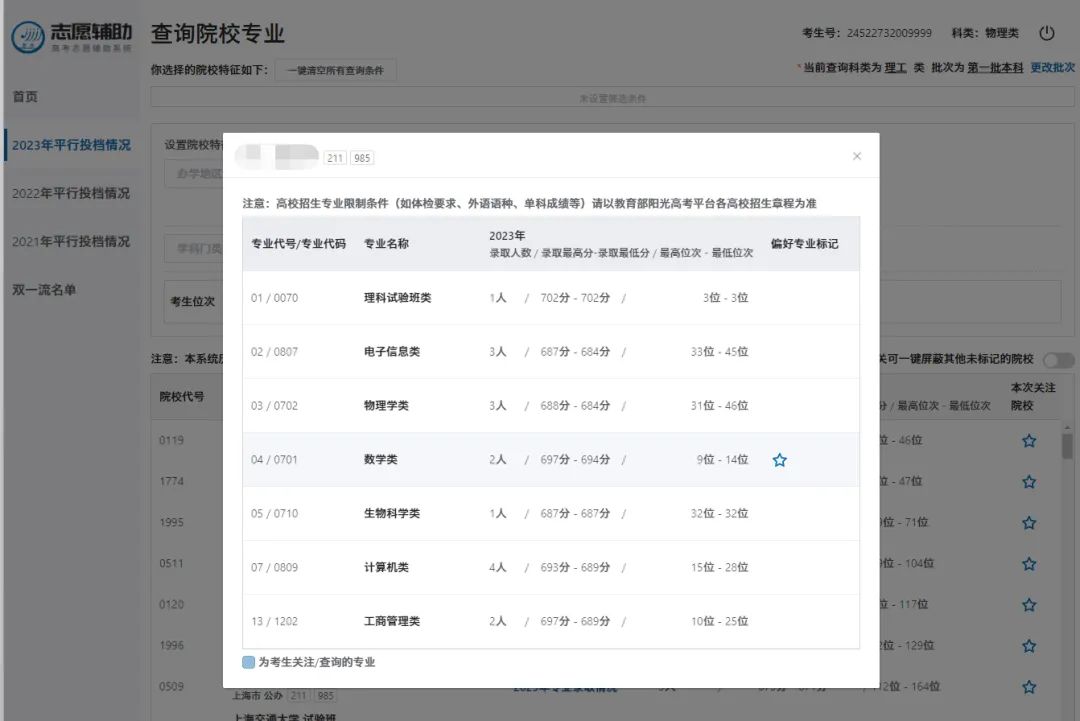Mark school 0120 with the star icon
The height and width of the screenshot is (721, 1080).
pos(1029,605)
